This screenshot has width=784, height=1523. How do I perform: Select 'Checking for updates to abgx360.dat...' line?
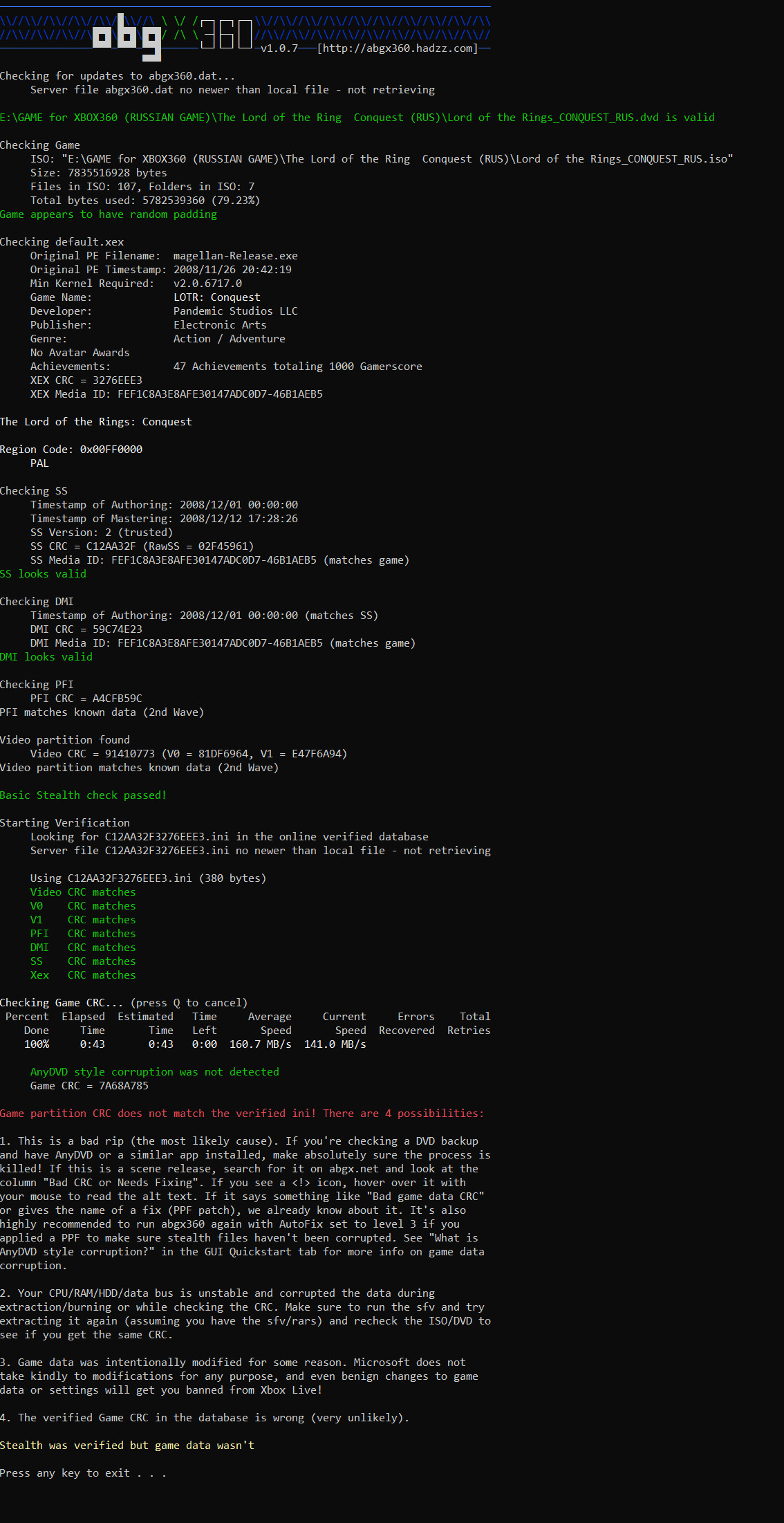tap(118, 76)
